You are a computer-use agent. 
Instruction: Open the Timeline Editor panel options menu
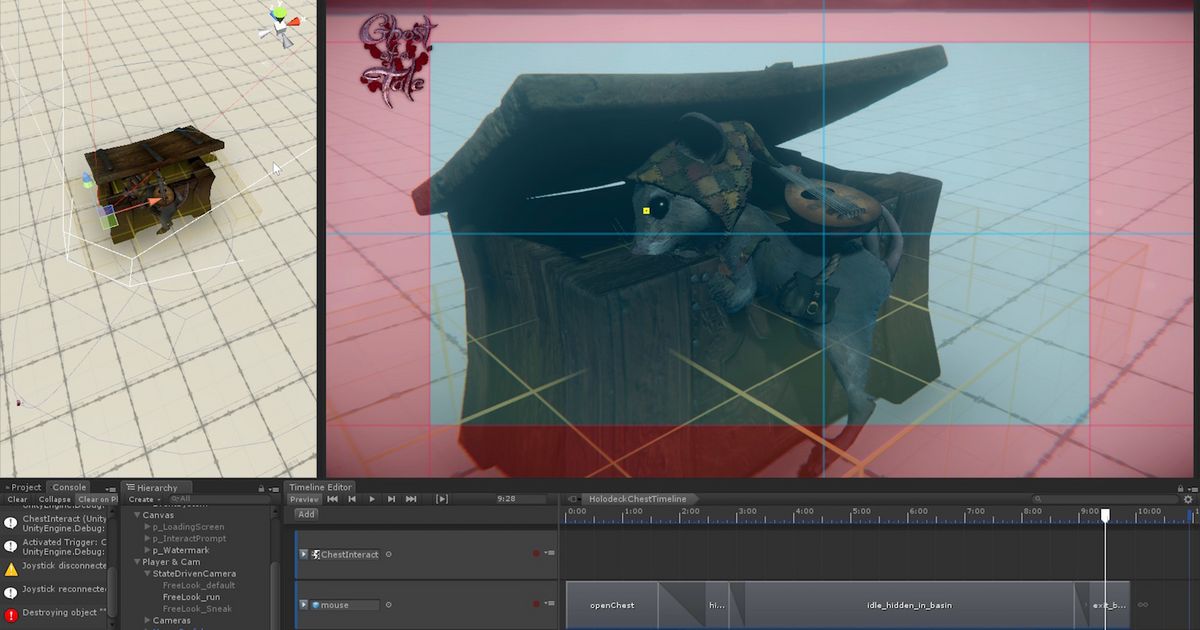tap(1192, 488)
